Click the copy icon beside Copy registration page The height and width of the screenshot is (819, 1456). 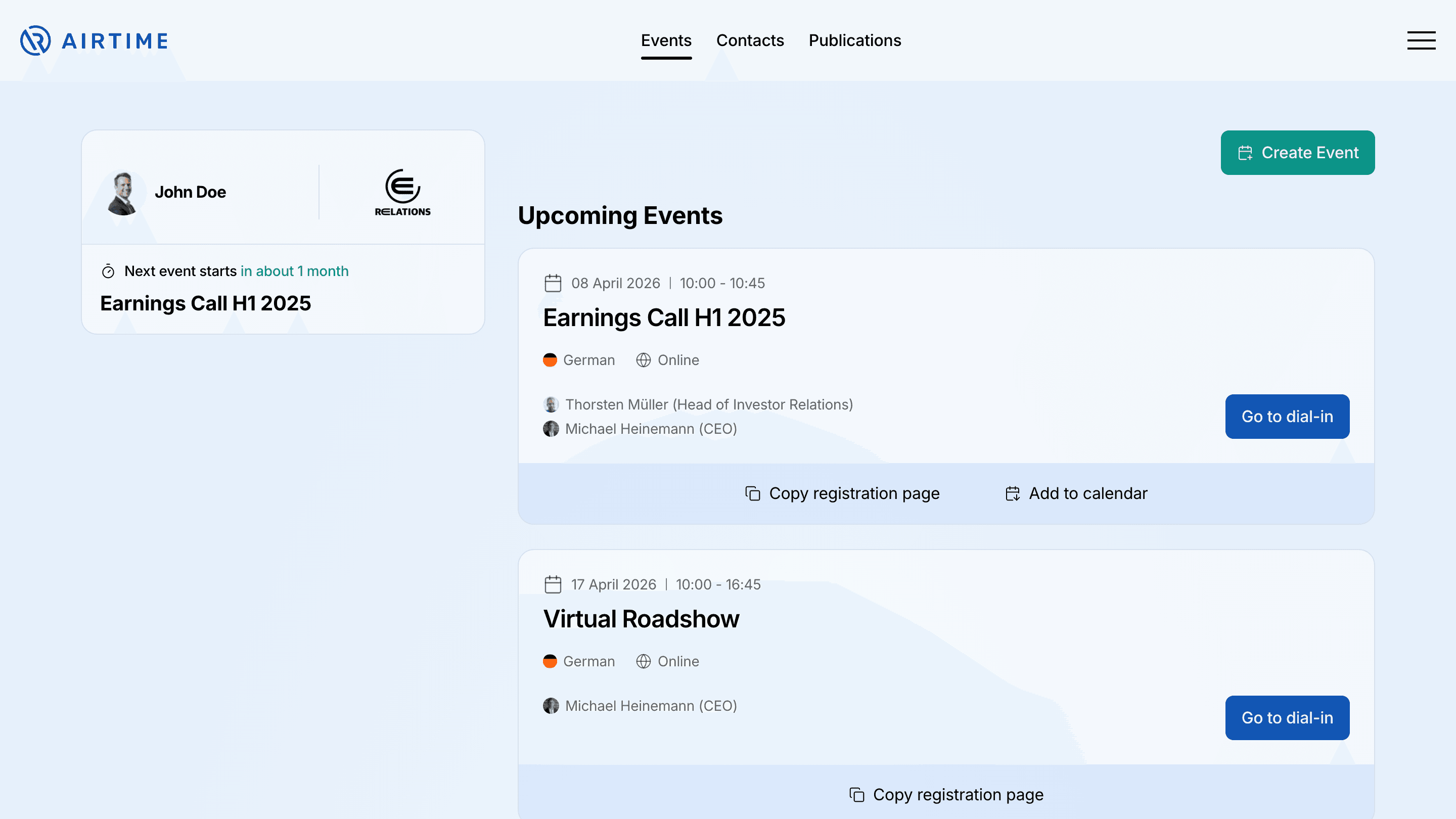[x=752, y=493]
